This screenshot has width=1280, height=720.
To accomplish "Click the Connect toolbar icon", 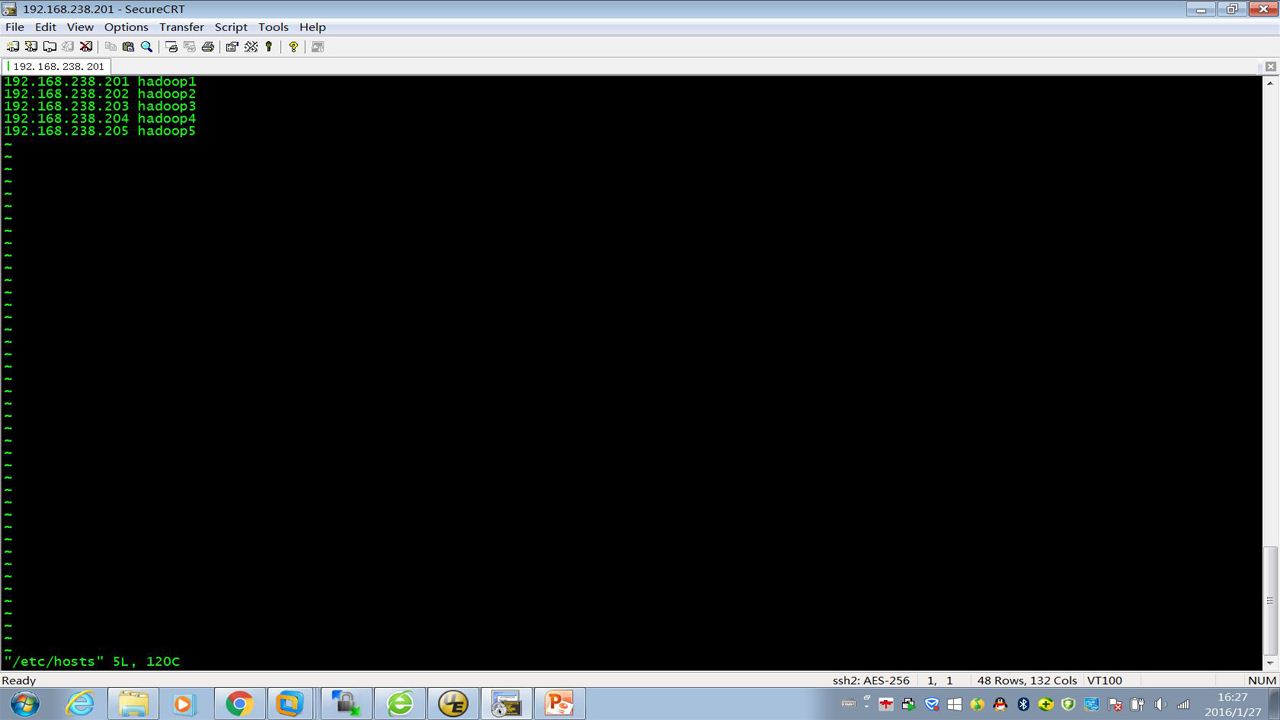I will (x=13, y=46).
